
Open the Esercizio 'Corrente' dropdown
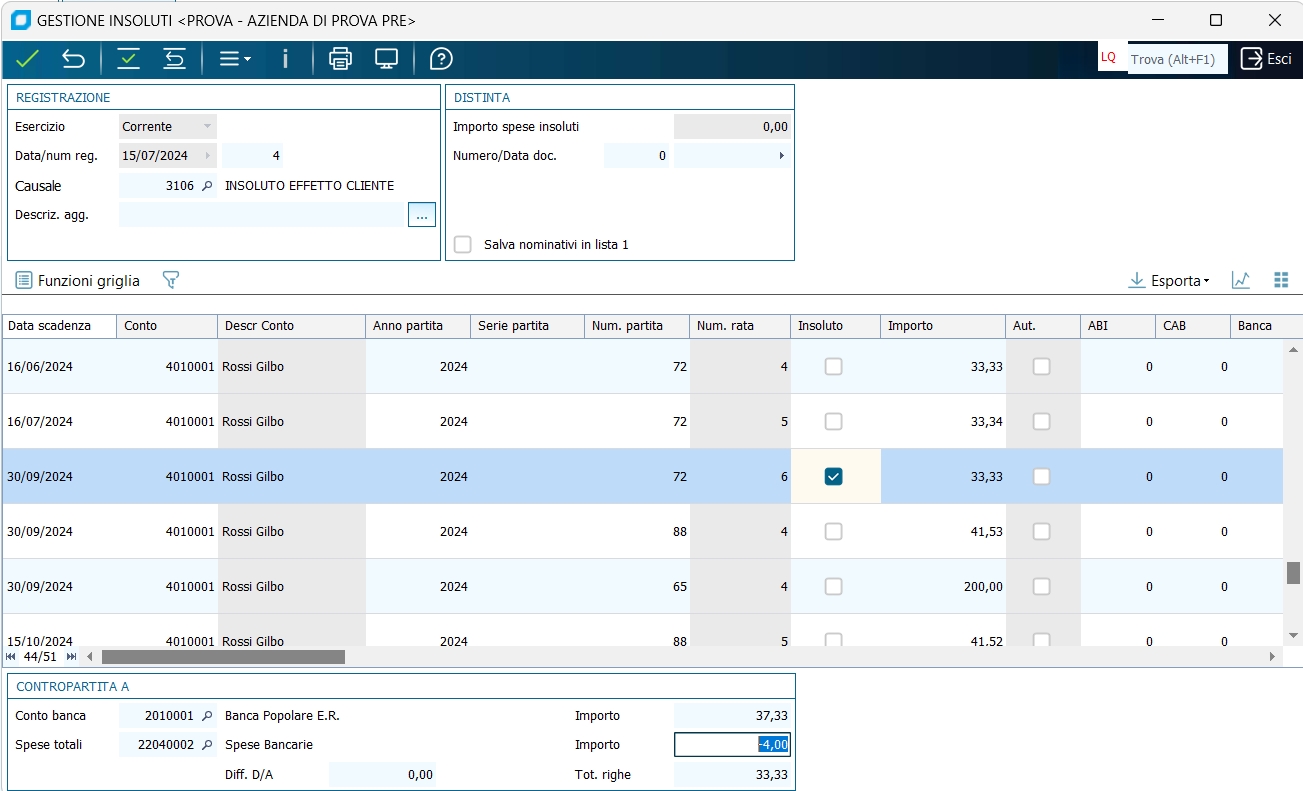[x=207, y=127]
